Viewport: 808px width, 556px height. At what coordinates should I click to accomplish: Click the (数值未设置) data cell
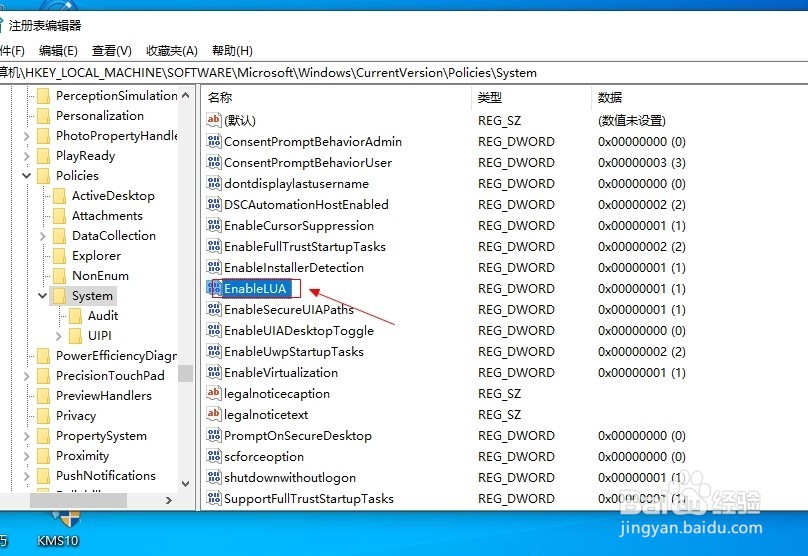(632, 121)
